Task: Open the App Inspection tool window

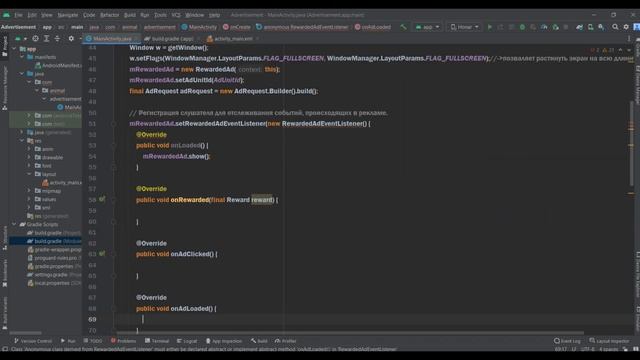Action: 224,341
